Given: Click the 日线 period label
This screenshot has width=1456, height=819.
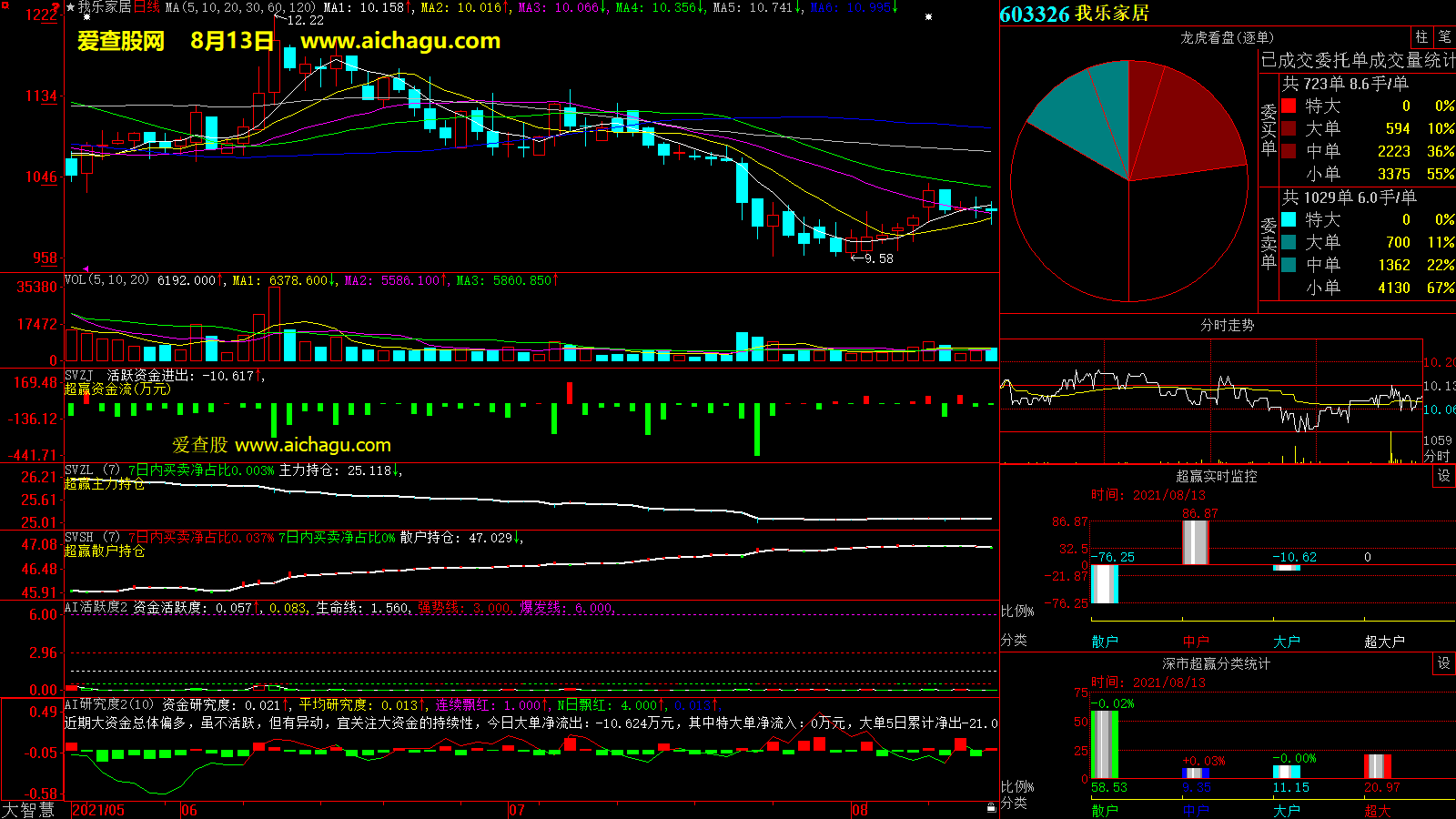Looking at the screenshot, I should tap(147, 7).
